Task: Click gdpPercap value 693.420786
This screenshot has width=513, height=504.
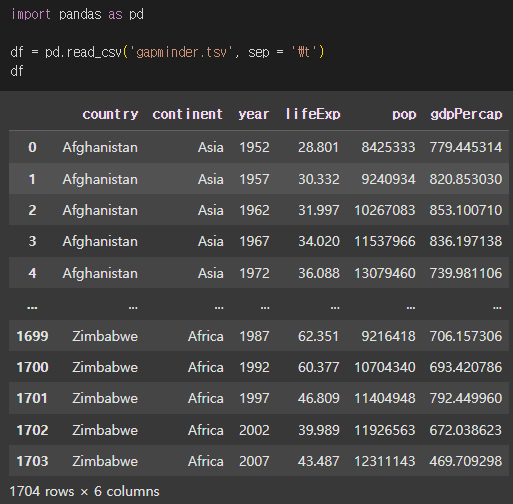Action: click(x=466, y=367)
